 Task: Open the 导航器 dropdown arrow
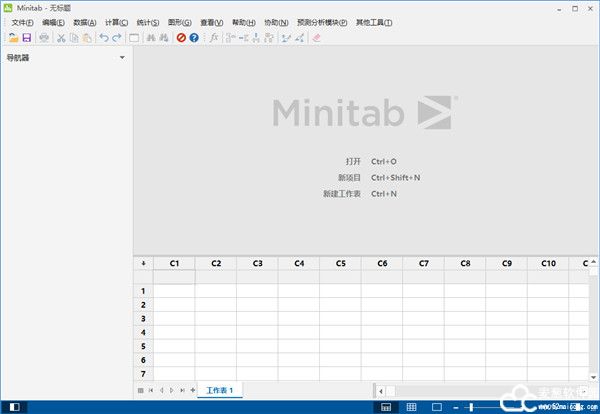(122, 57)
